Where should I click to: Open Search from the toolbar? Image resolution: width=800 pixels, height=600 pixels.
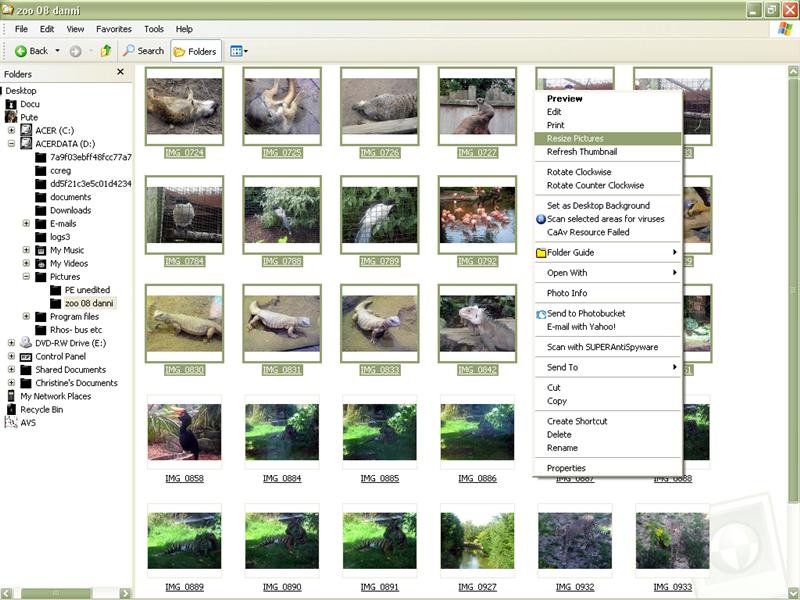(143, 51)
